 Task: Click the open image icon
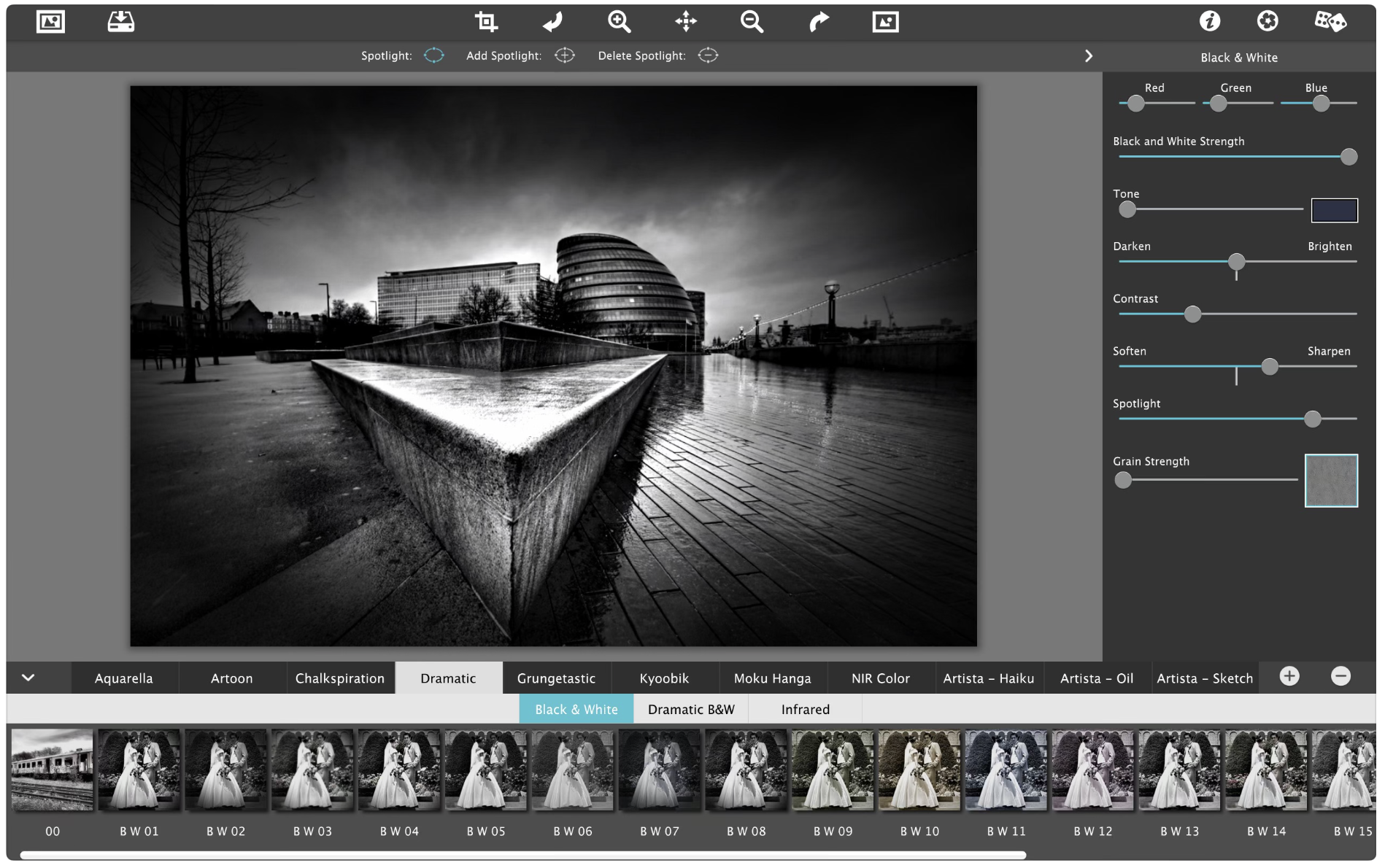point(50,22)
